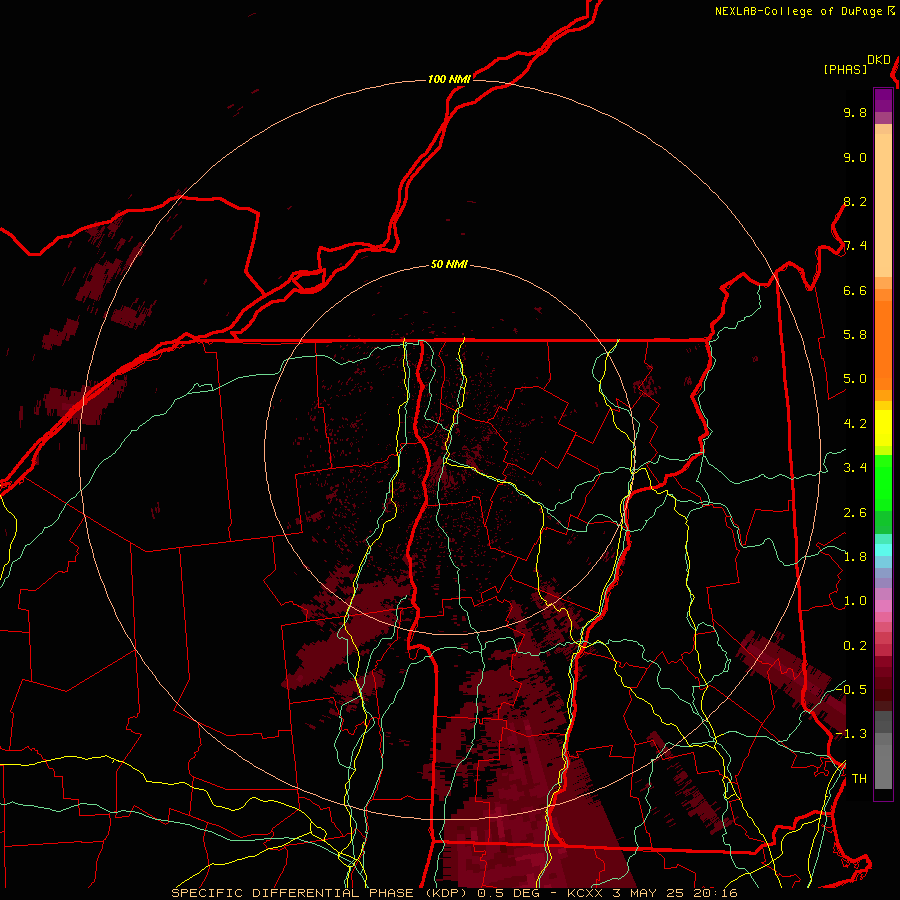This screenshot has width=900, height=900.
Task: Click the 5.0 value on the color scale
Action: [855, 379]
